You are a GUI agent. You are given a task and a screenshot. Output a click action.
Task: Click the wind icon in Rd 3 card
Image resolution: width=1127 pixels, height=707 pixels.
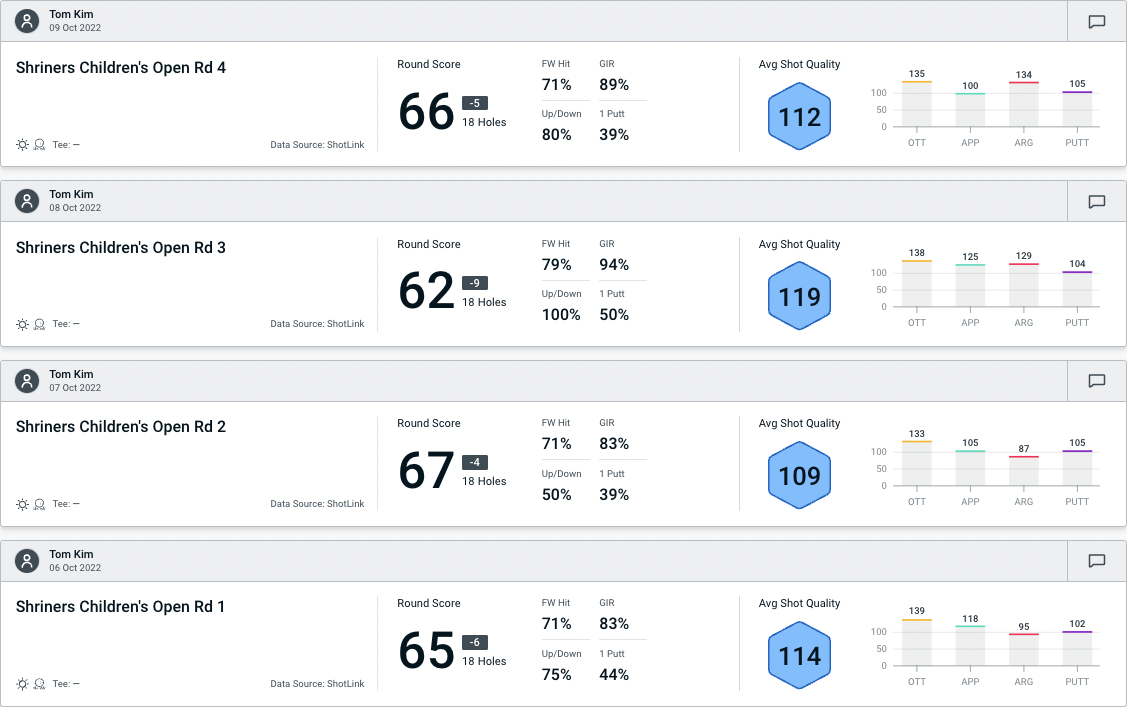(x=39, y=324)
